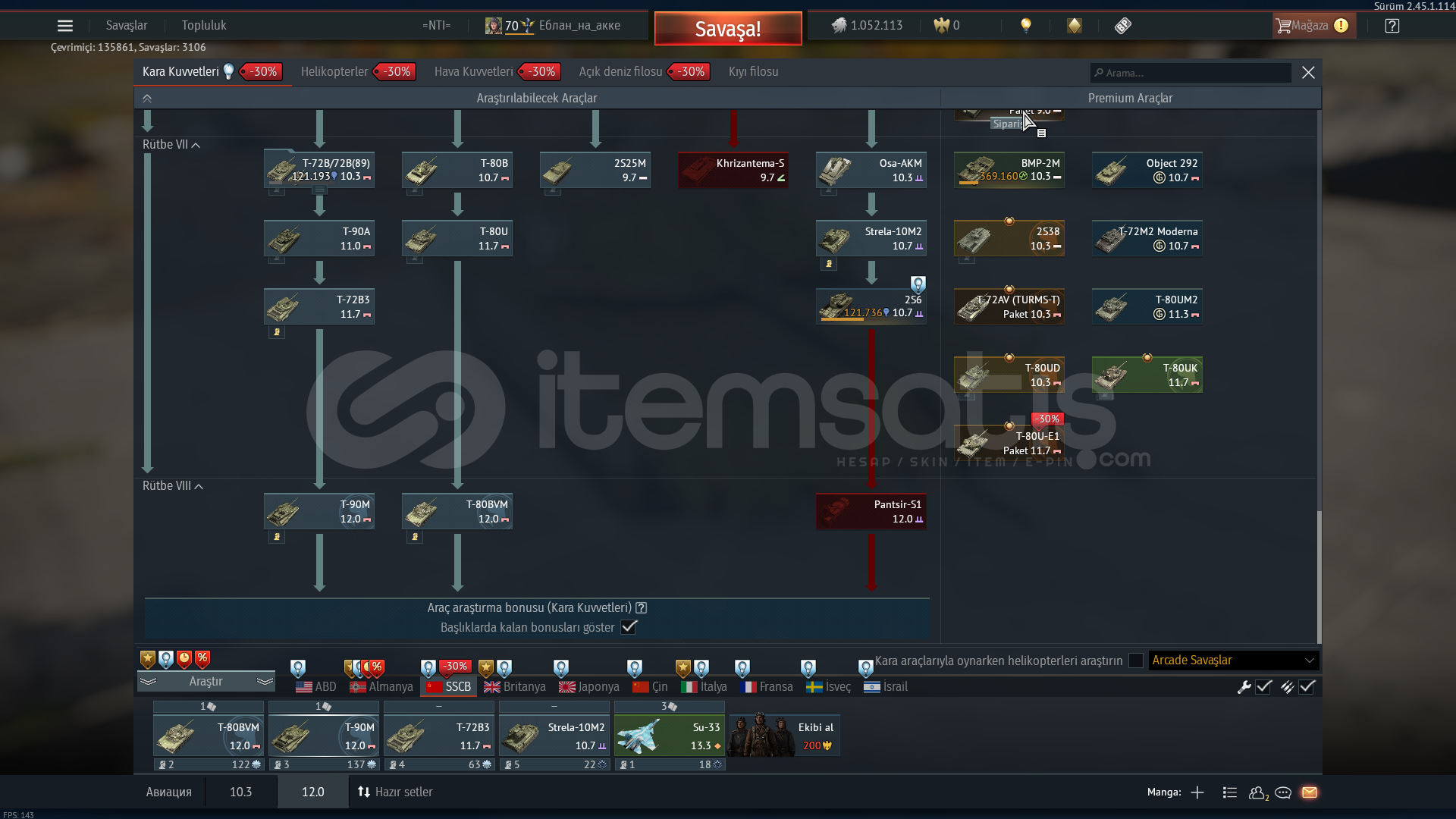The image size is (1456, 819).
Task: Toggle Başlıklarda kalan bonusları göster checkbox
Action: coord(629,627)
